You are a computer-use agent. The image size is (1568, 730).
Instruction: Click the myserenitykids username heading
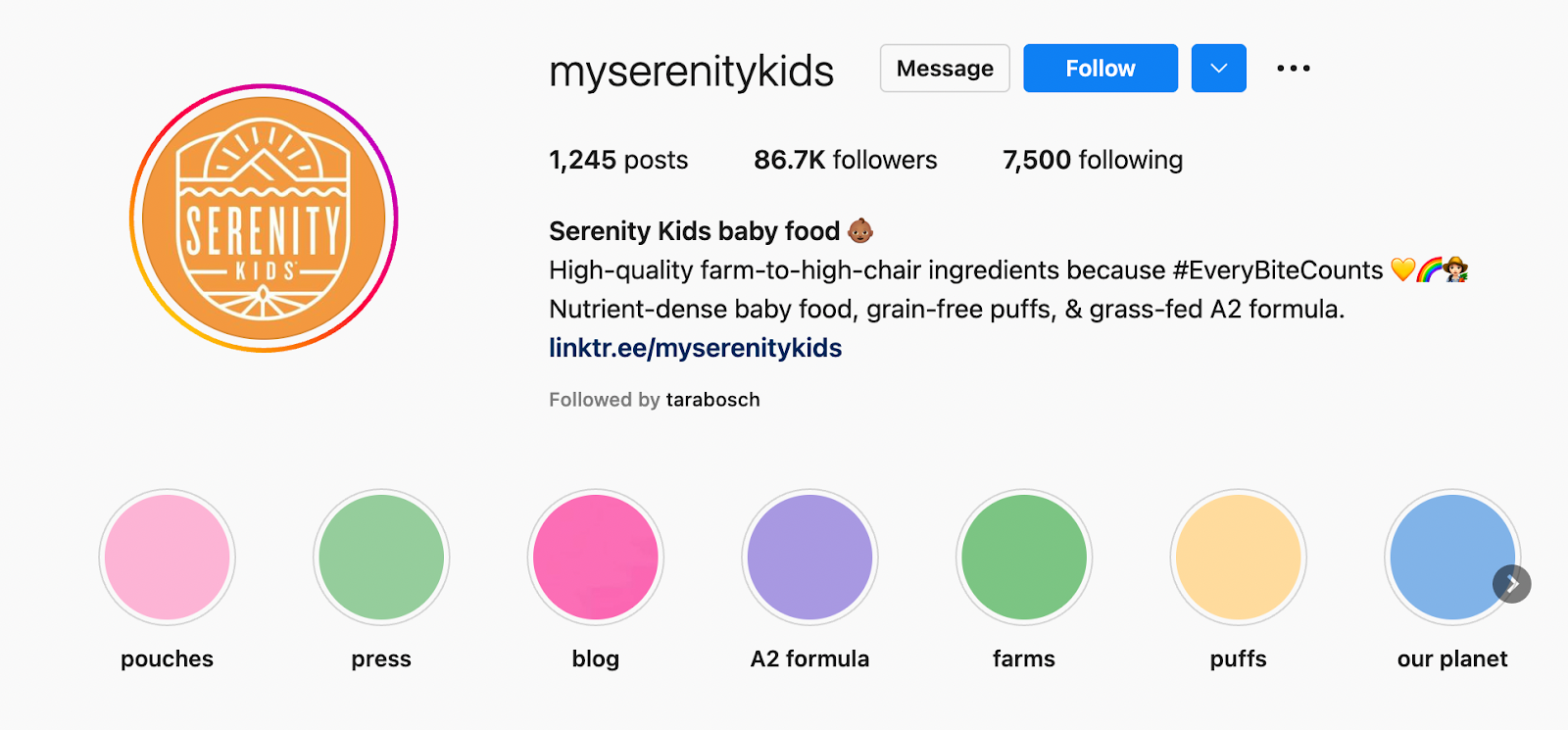tap(690, 69)
